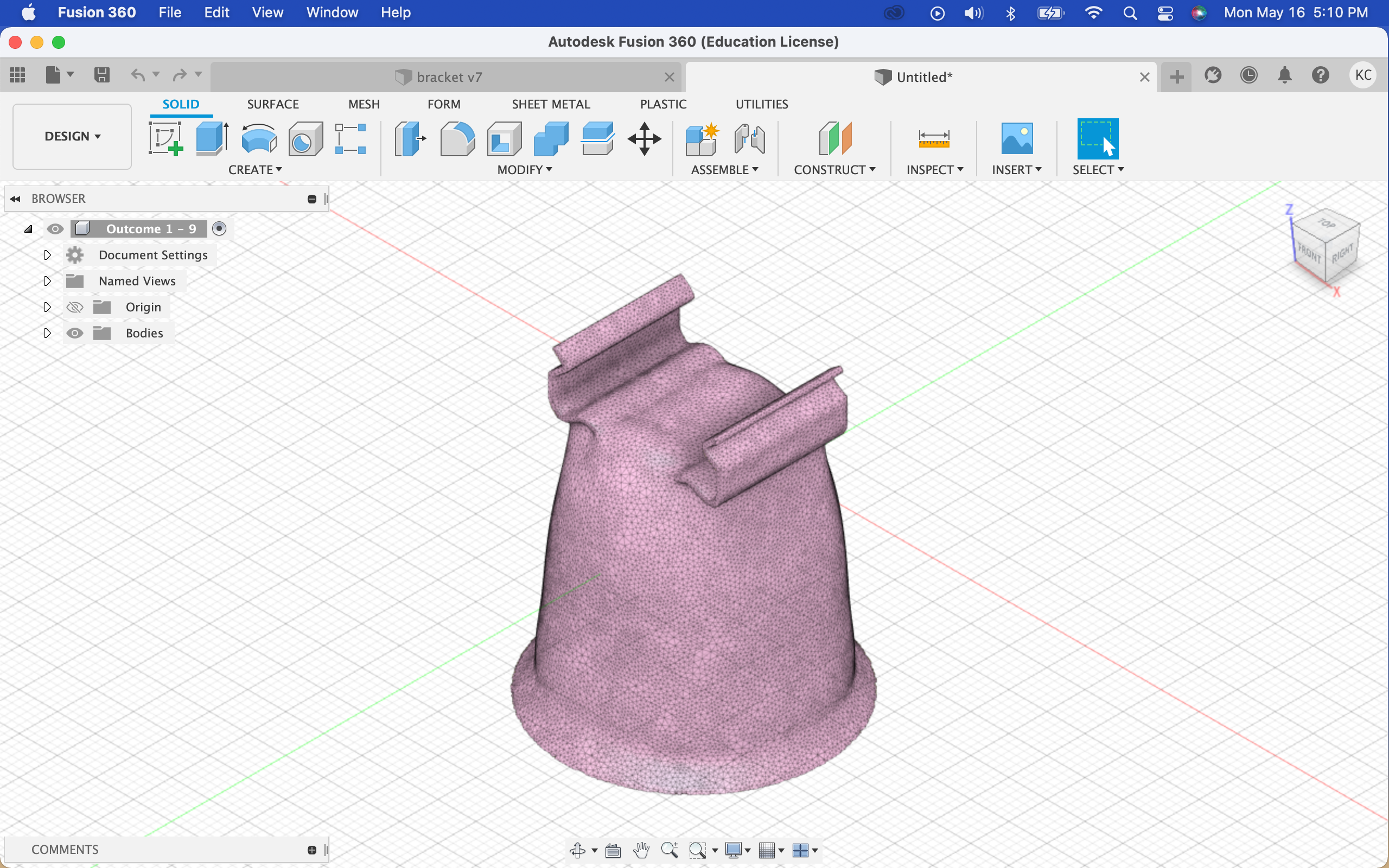The width and height of the screenshot is (1389, 868).
Task: Select the Shell tool icon
Action: tap(504, 138)
